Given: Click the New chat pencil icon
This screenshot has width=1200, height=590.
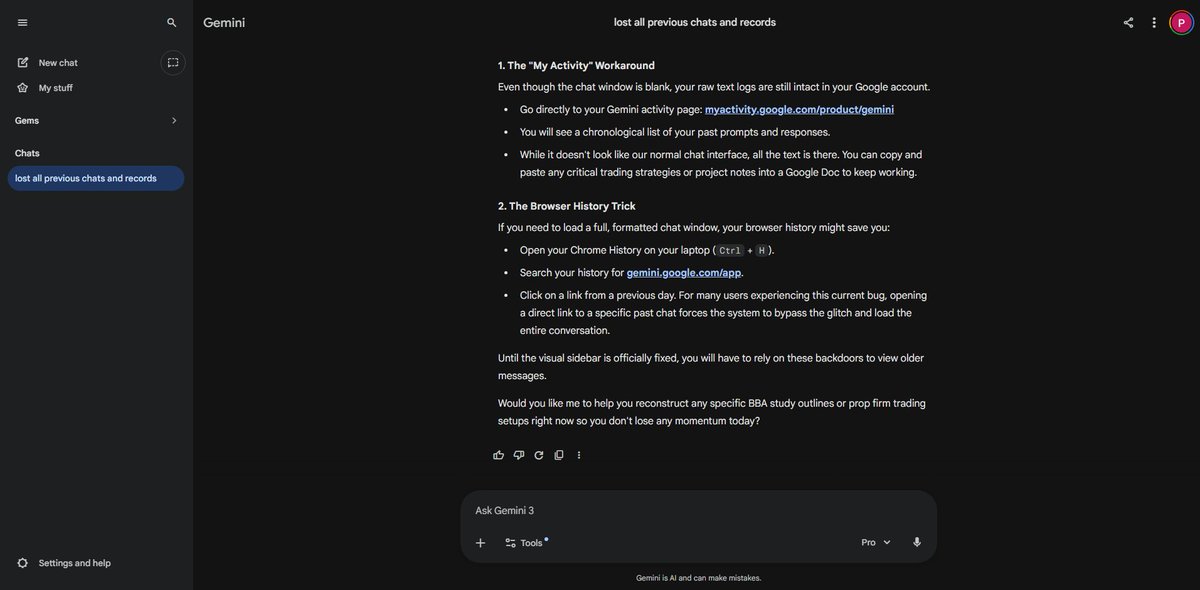Looking at the screenshot, I should pos(22,63).
